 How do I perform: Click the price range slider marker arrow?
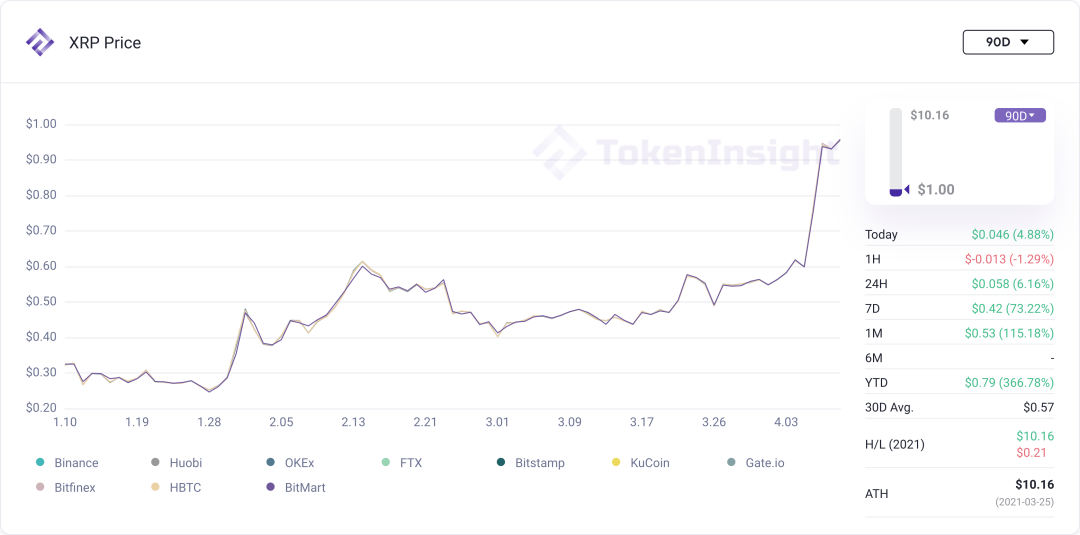point(907,190)
